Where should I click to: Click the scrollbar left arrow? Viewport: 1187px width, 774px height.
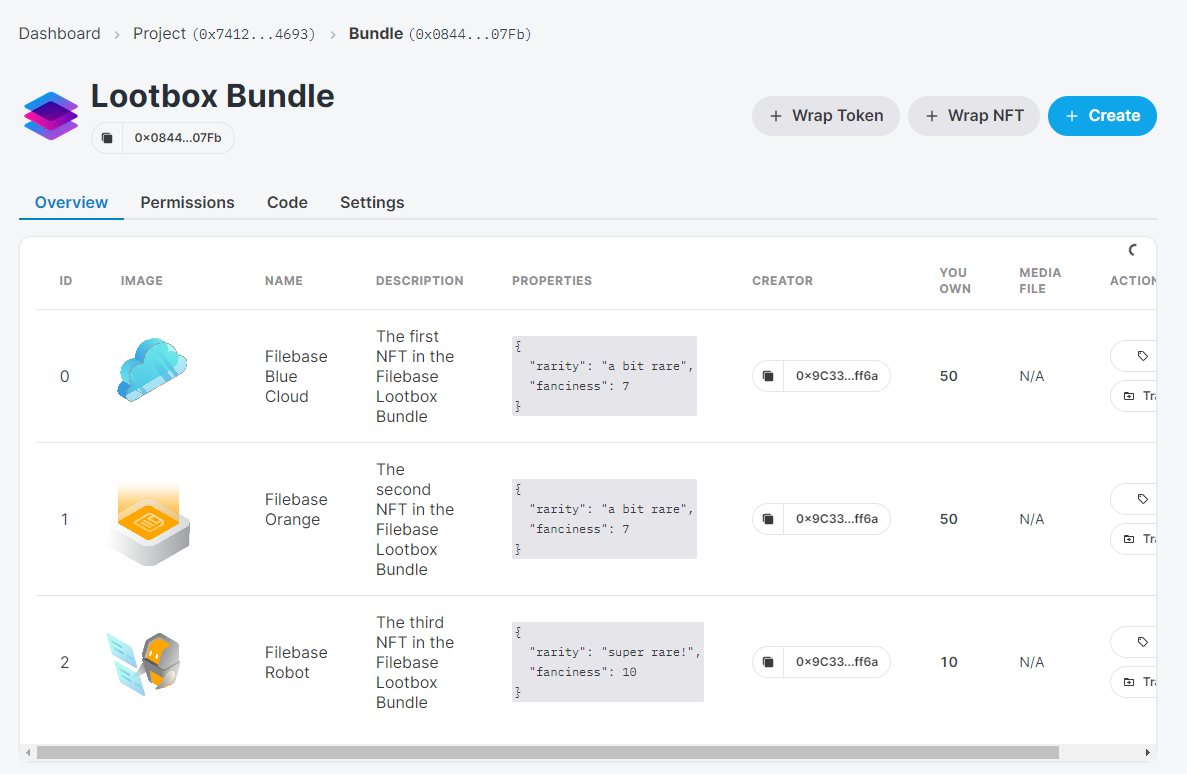[29, 752]
